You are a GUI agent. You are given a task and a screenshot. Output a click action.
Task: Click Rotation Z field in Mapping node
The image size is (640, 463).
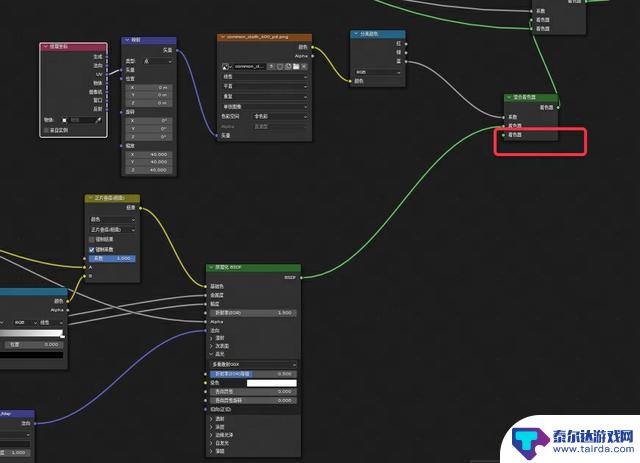tap(149, 137)
